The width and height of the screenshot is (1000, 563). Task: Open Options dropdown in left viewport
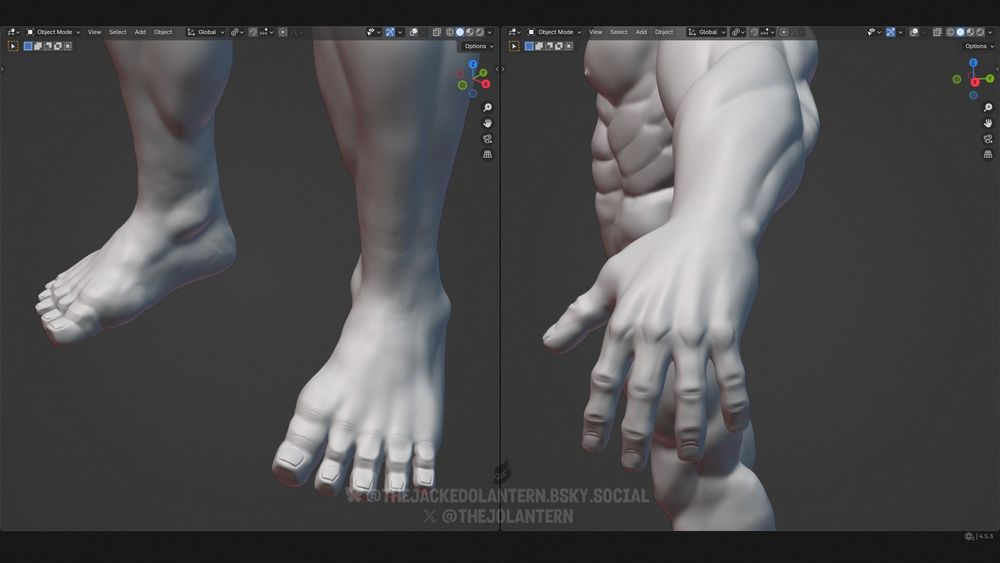pyautogui.click(x=479, y=46)
